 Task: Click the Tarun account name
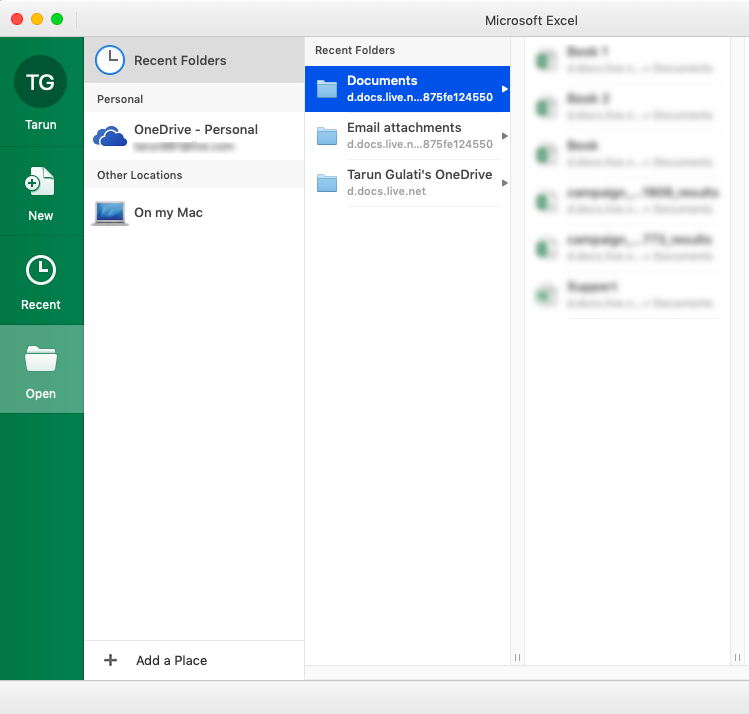(x=41, y=125)
